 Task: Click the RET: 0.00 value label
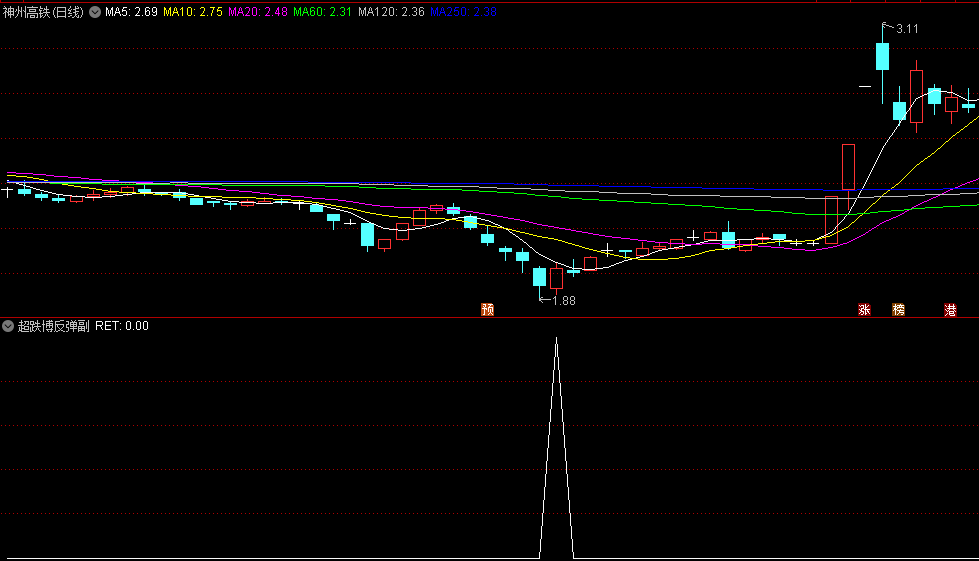point(122,326)
